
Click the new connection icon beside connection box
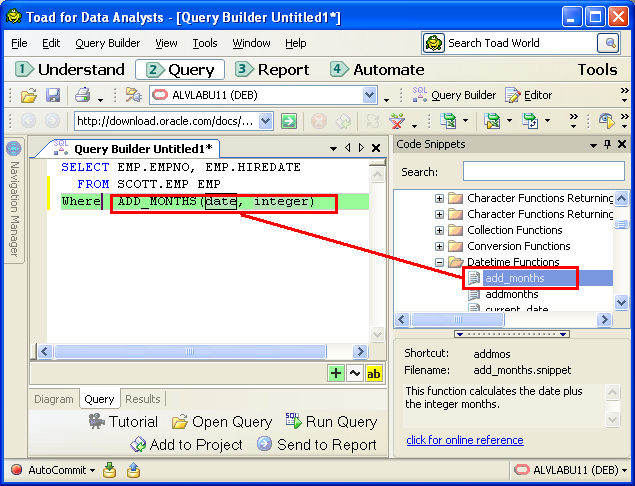(133, 95)
